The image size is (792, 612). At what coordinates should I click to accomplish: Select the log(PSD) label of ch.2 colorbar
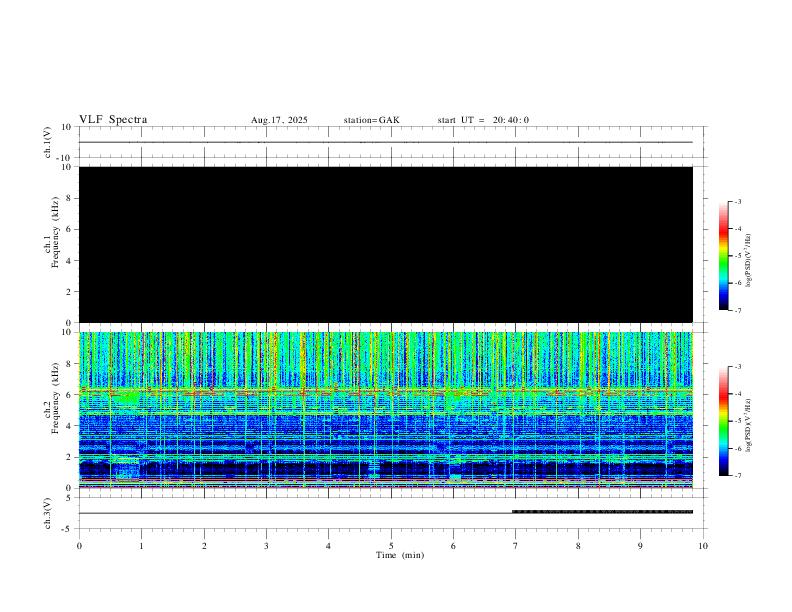(749, 425)
